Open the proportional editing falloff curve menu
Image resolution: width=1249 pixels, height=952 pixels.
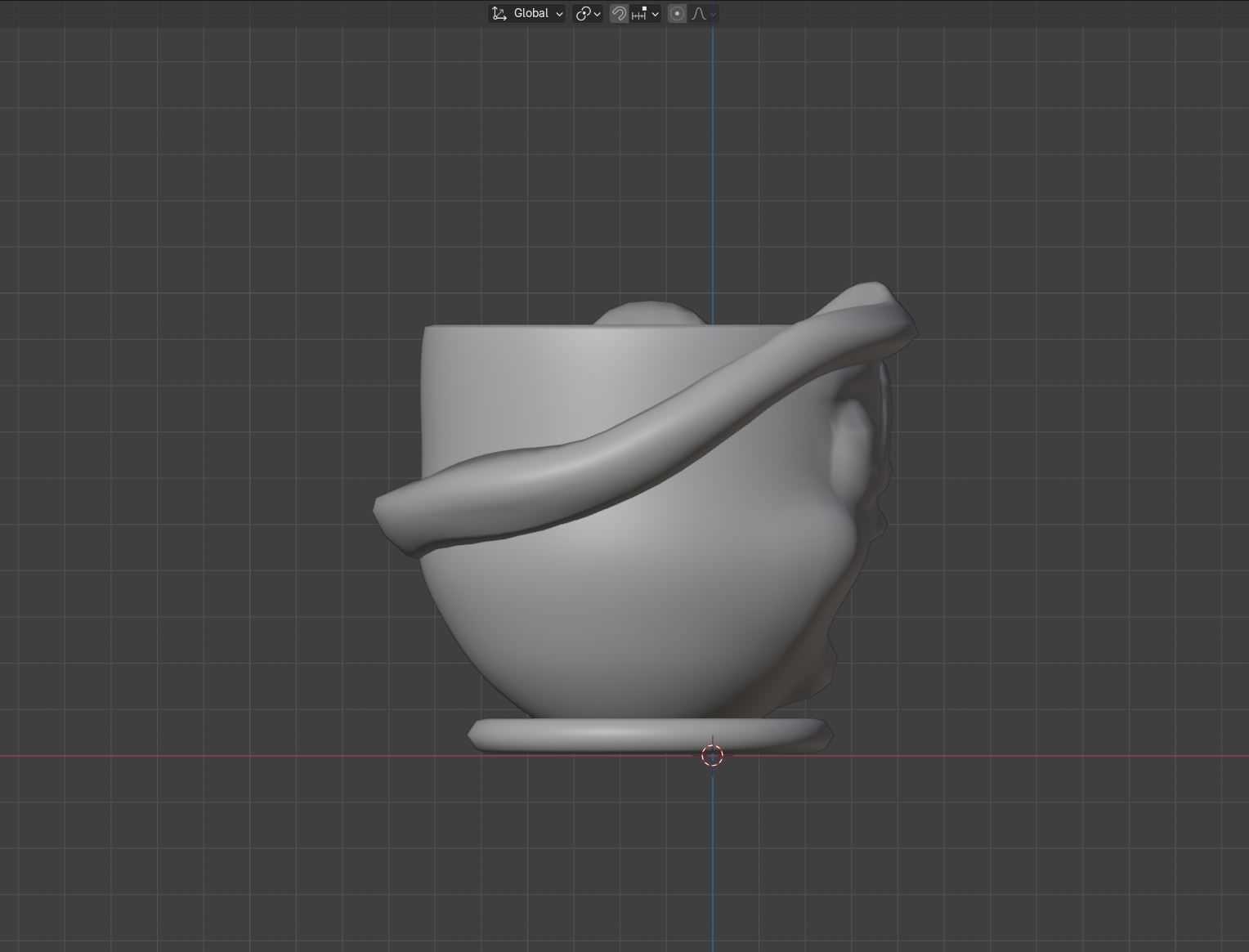(x=704, y=13)
